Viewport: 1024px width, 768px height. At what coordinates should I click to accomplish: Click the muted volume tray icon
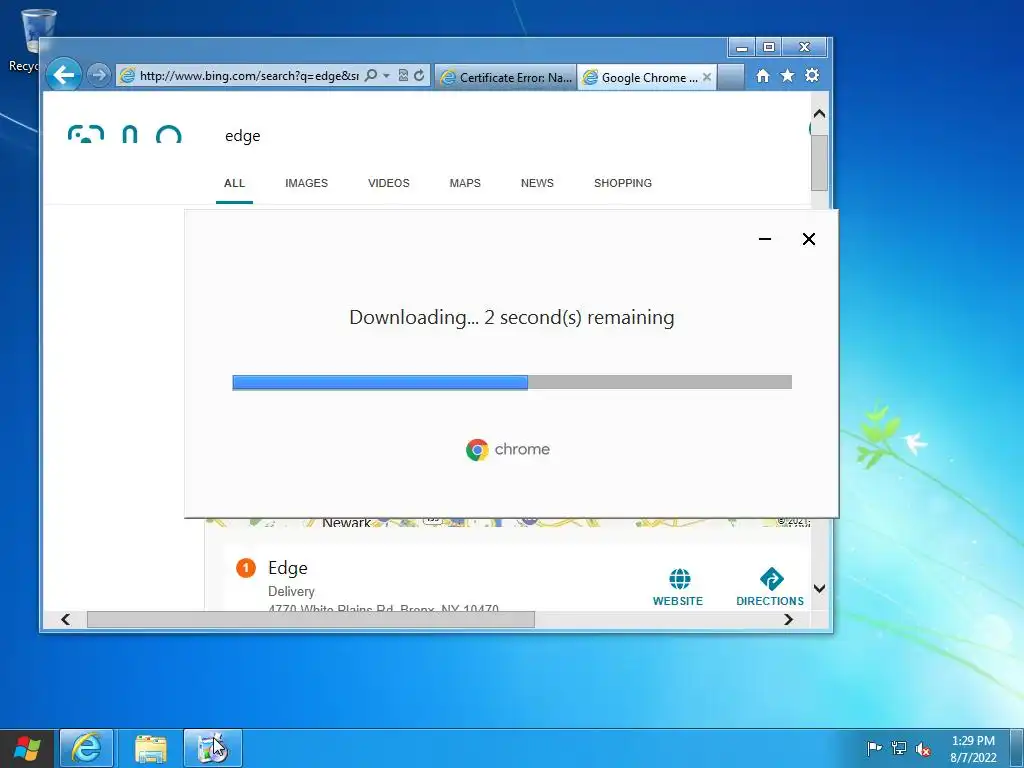click(923, 748)
